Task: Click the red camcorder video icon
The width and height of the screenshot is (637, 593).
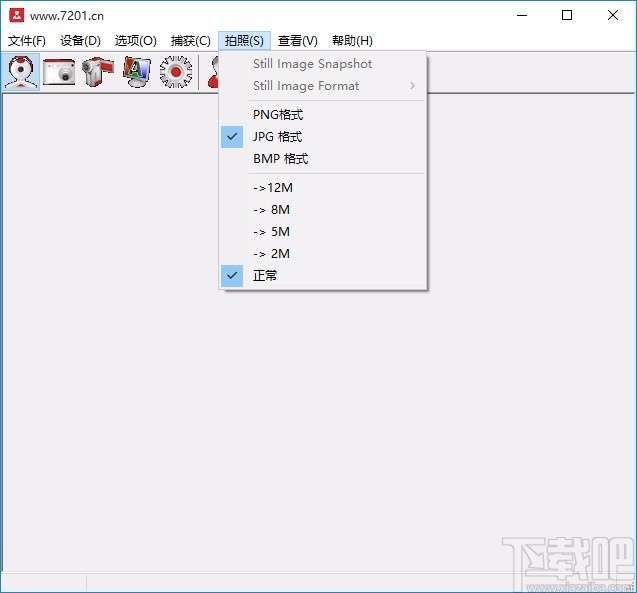Action: coord(98,72)
